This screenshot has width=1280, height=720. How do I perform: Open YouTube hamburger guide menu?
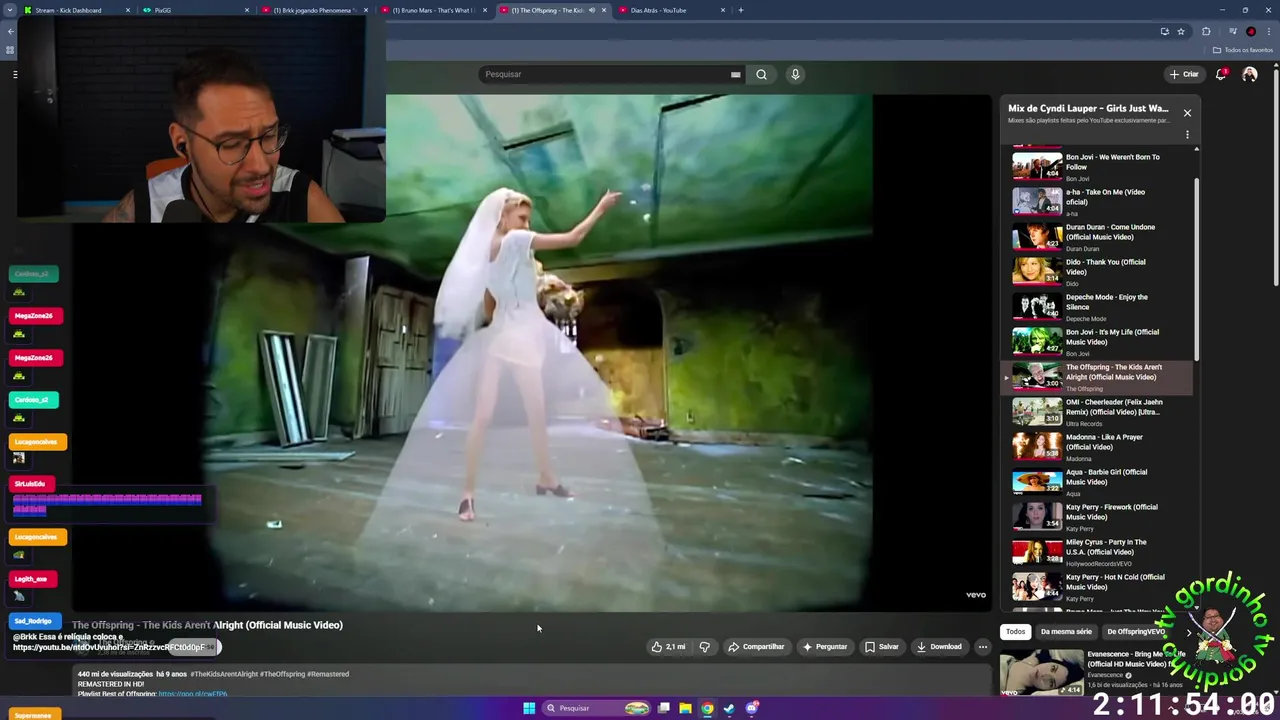point(15,74)
